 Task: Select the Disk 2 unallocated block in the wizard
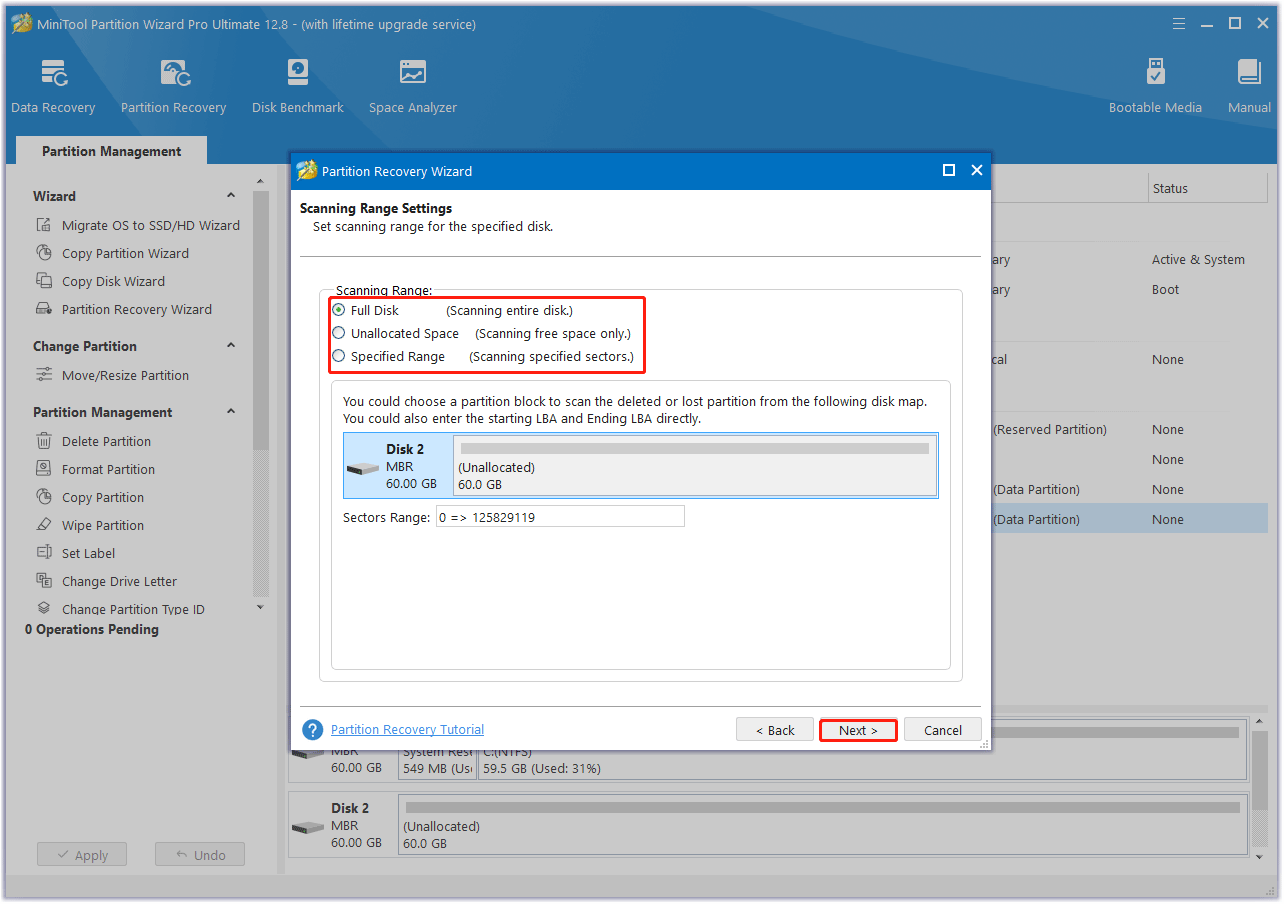[x=694, y=466]
